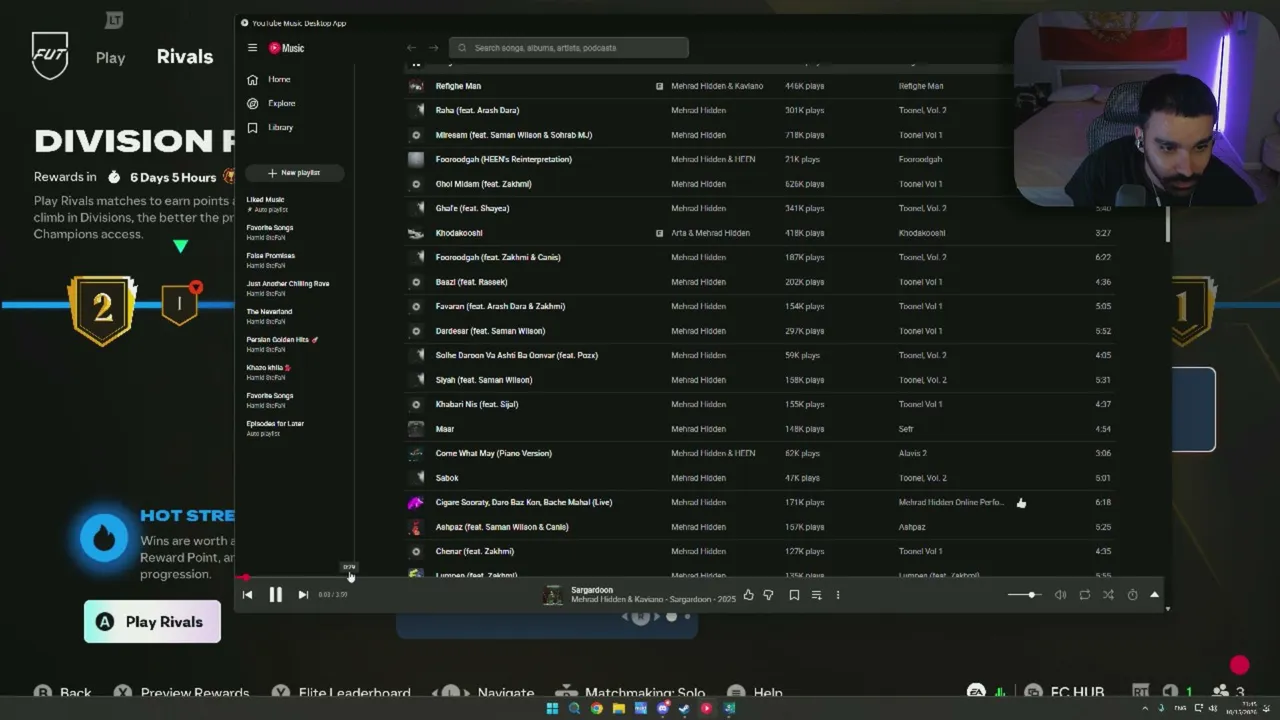
Task: Create a New playlist
Action: tap(294, 173)
